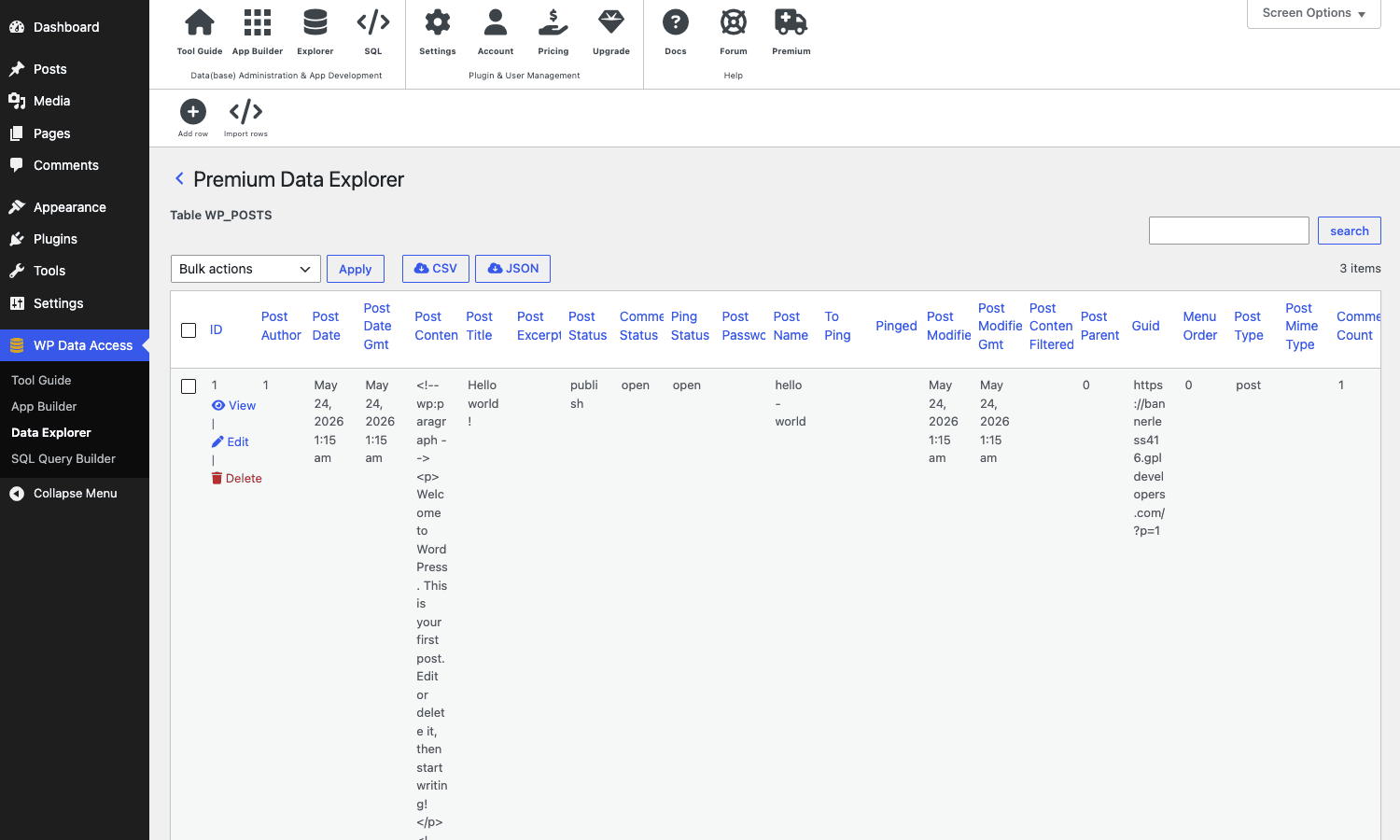Open the Bulk actions dropdown
Image resolution: width=1400 pixels, height=840 pixels.
coord(245,269)
